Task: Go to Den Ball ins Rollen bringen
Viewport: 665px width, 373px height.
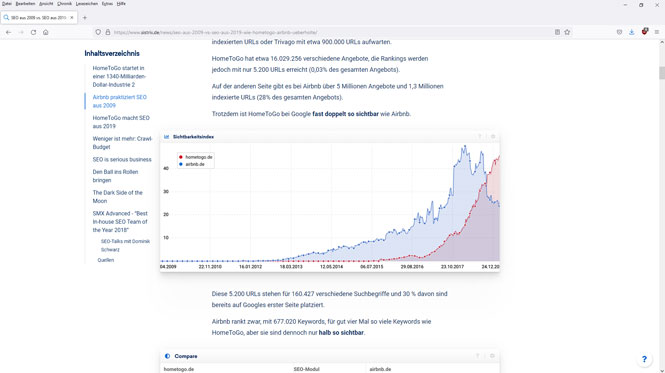Action: pyautogui.click(x=115, y=176)
